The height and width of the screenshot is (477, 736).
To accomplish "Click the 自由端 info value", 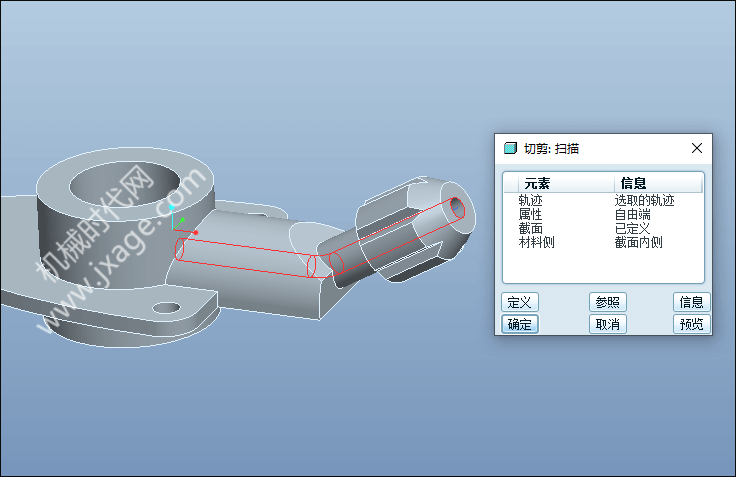I will tap(633, 215).
